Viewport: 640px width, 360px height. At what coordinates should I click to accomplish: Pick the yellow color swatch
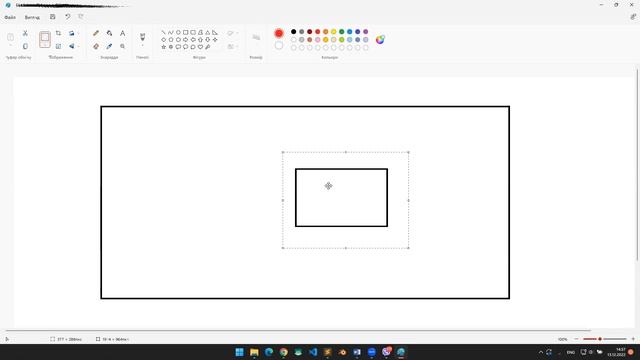pyautogui.click(x=333, y=31)
